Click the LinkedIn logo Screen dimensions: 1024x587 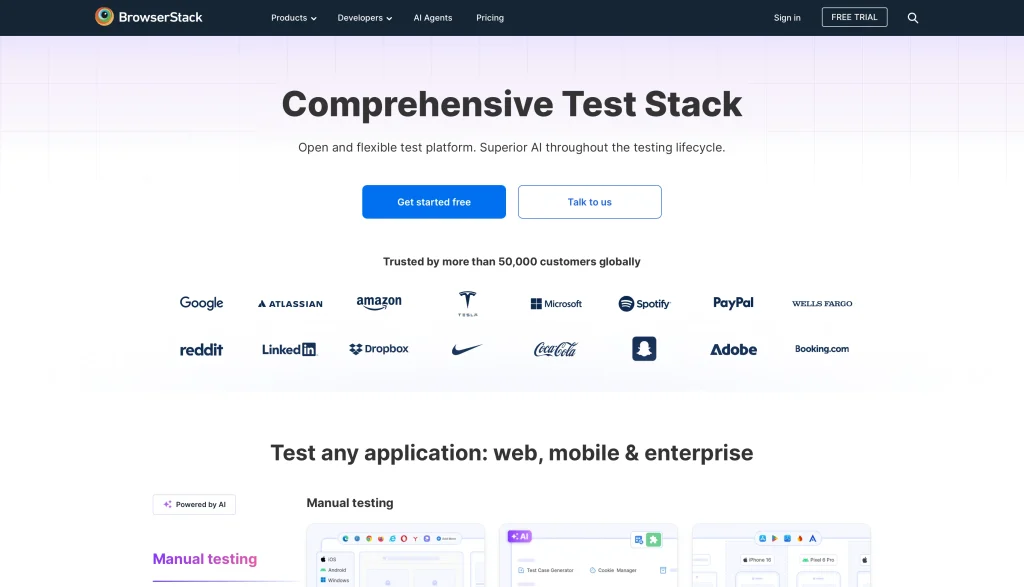[x=289, y=349]
